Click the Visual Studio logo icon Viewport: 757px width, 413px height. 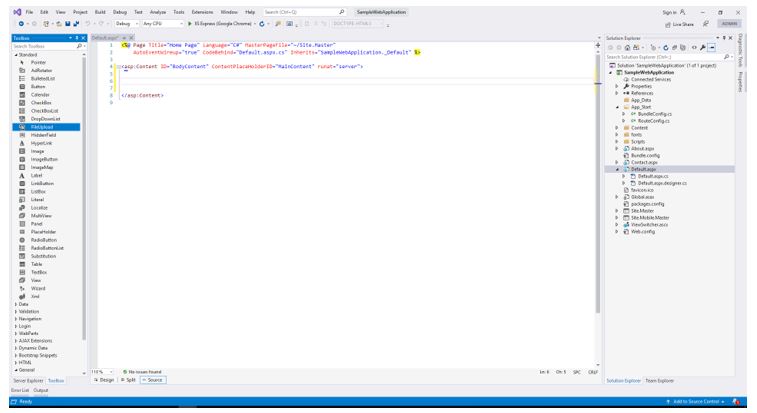pyautogui.click(x=17, y=12)
